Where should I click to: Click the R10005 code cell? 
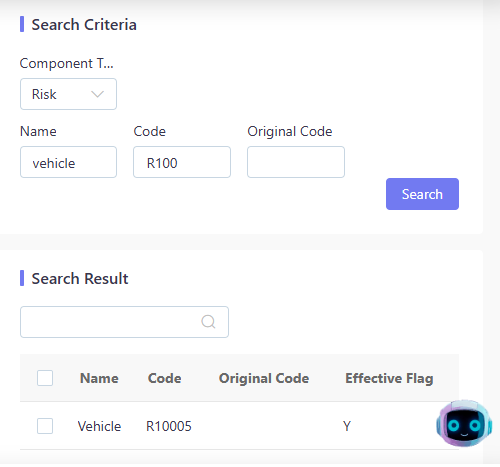pos(169,426)
